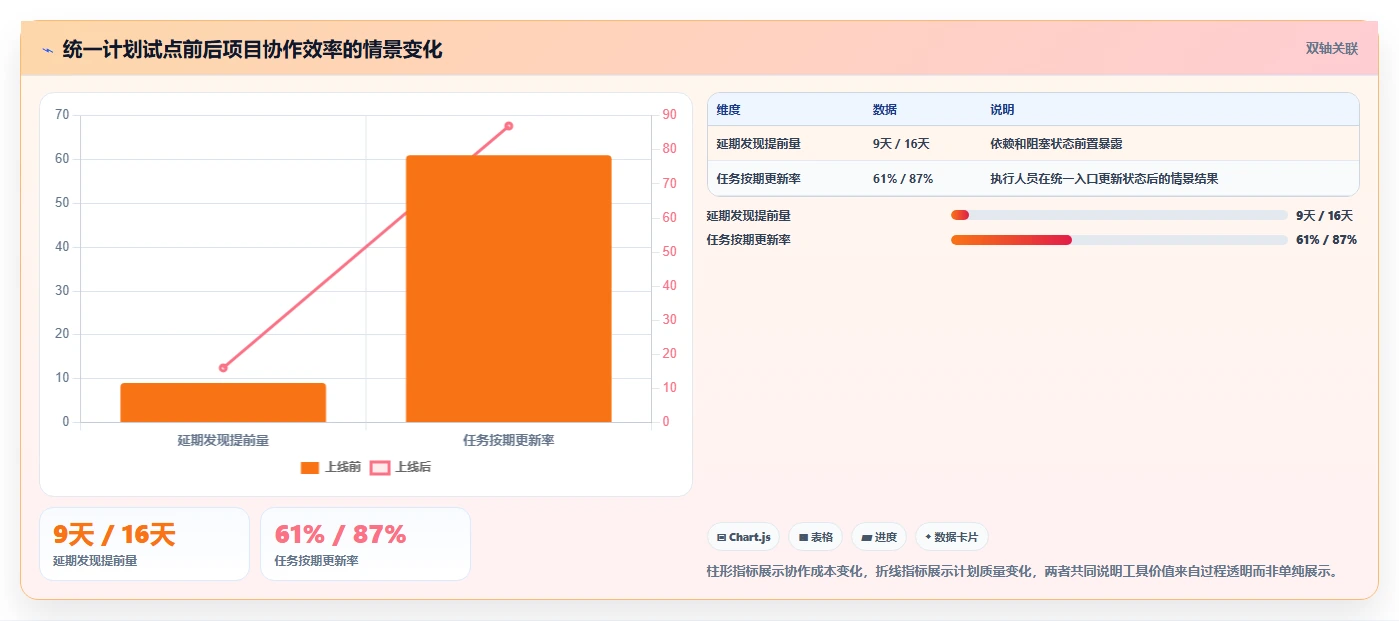Screen dimensions: 1399x621
Task: Open the 61% / 87% data card
Action: pyautogui.click(x=365, y=544)
